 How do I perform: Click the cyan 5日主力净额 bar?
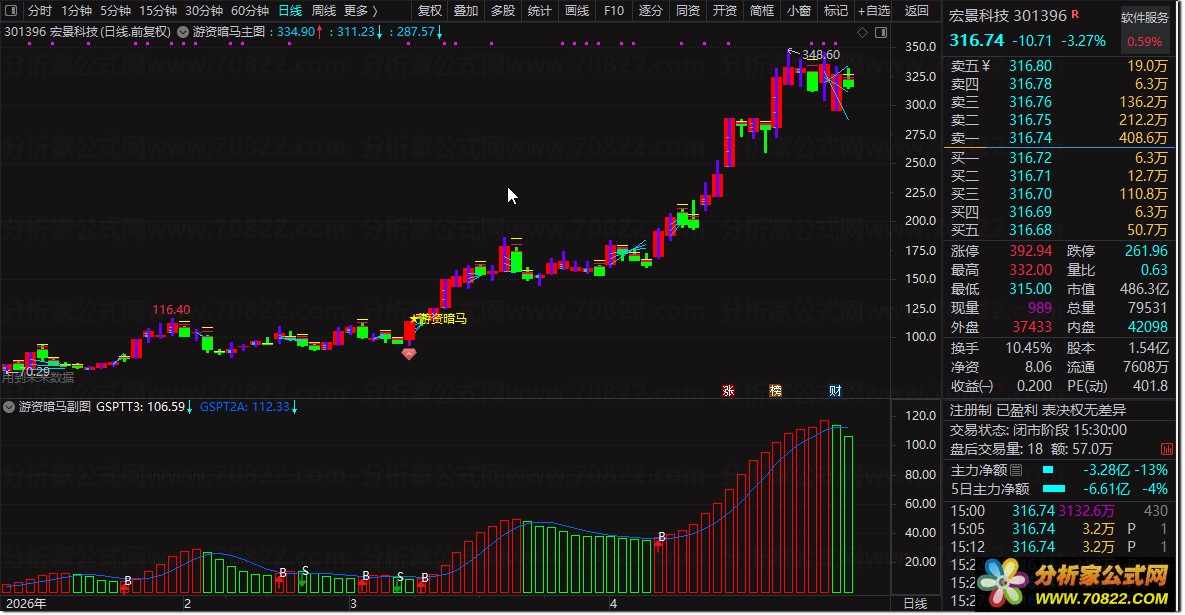[1054, 489]
